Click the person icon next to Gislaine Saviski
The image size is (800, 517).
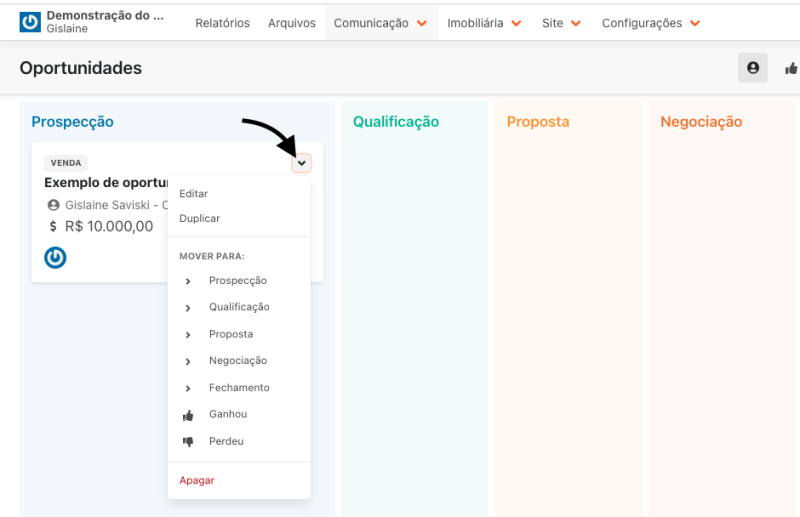[54, 205]
